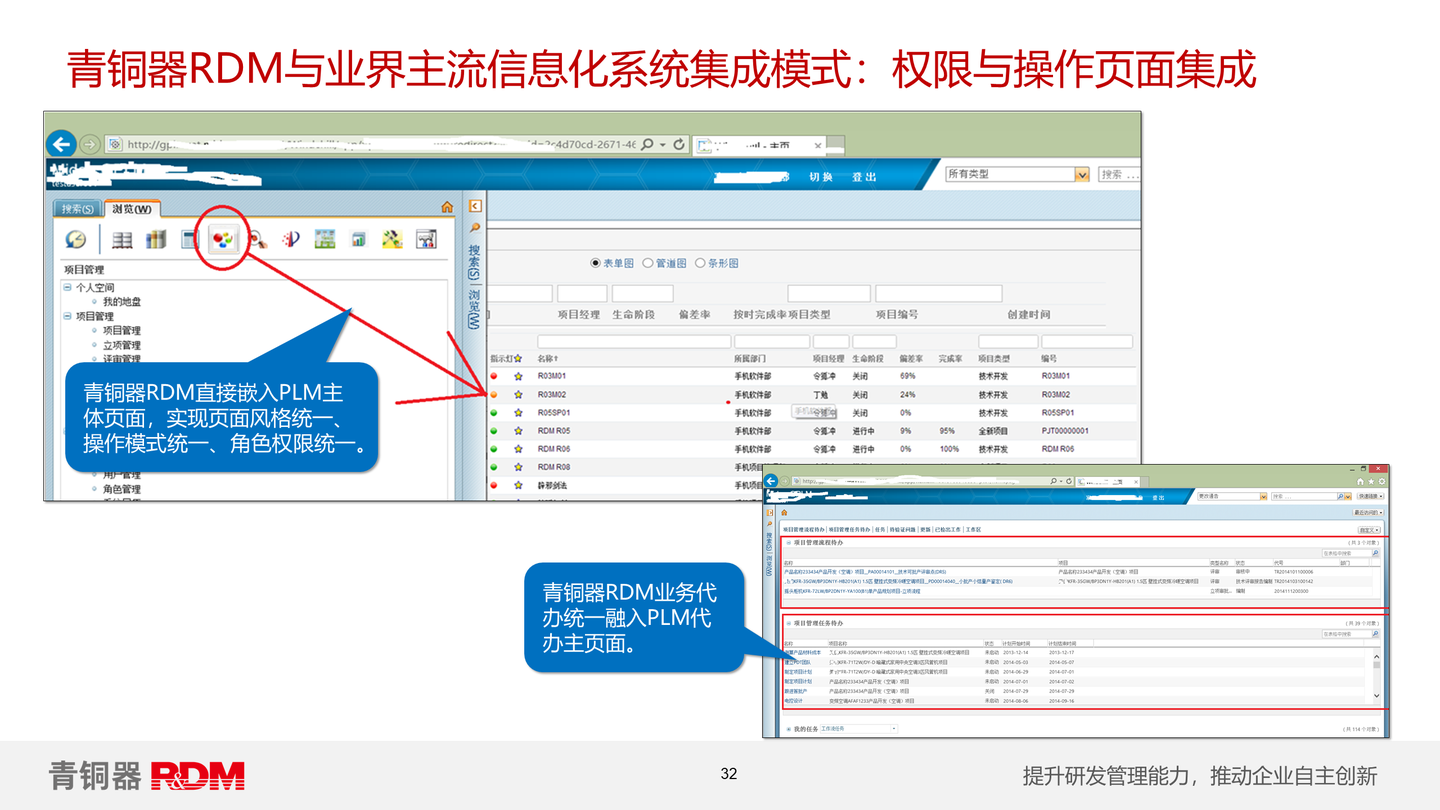Select the circled colorful-balls project module icon
This screenshot has width=1440, height=810.
(x=225, y=238)
